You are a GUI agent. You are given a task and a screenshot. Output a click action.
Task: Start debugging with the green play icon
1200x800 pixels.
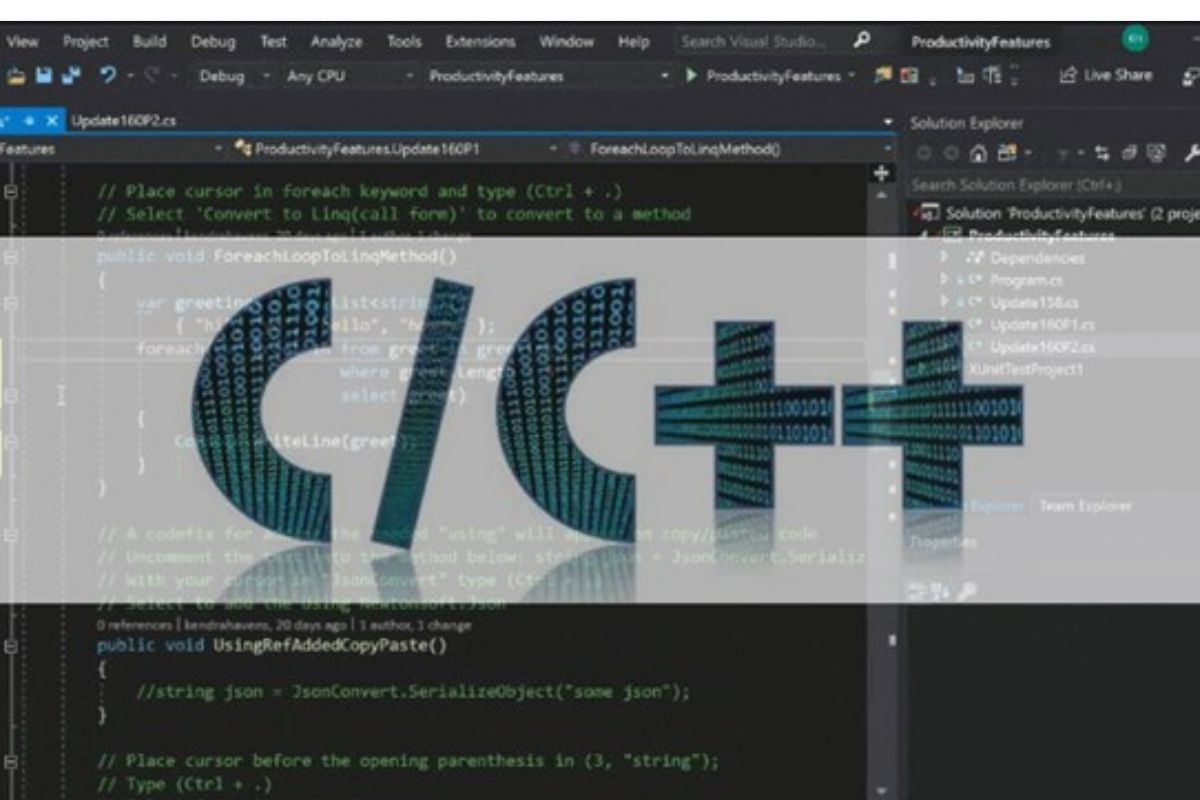[693, 75]
